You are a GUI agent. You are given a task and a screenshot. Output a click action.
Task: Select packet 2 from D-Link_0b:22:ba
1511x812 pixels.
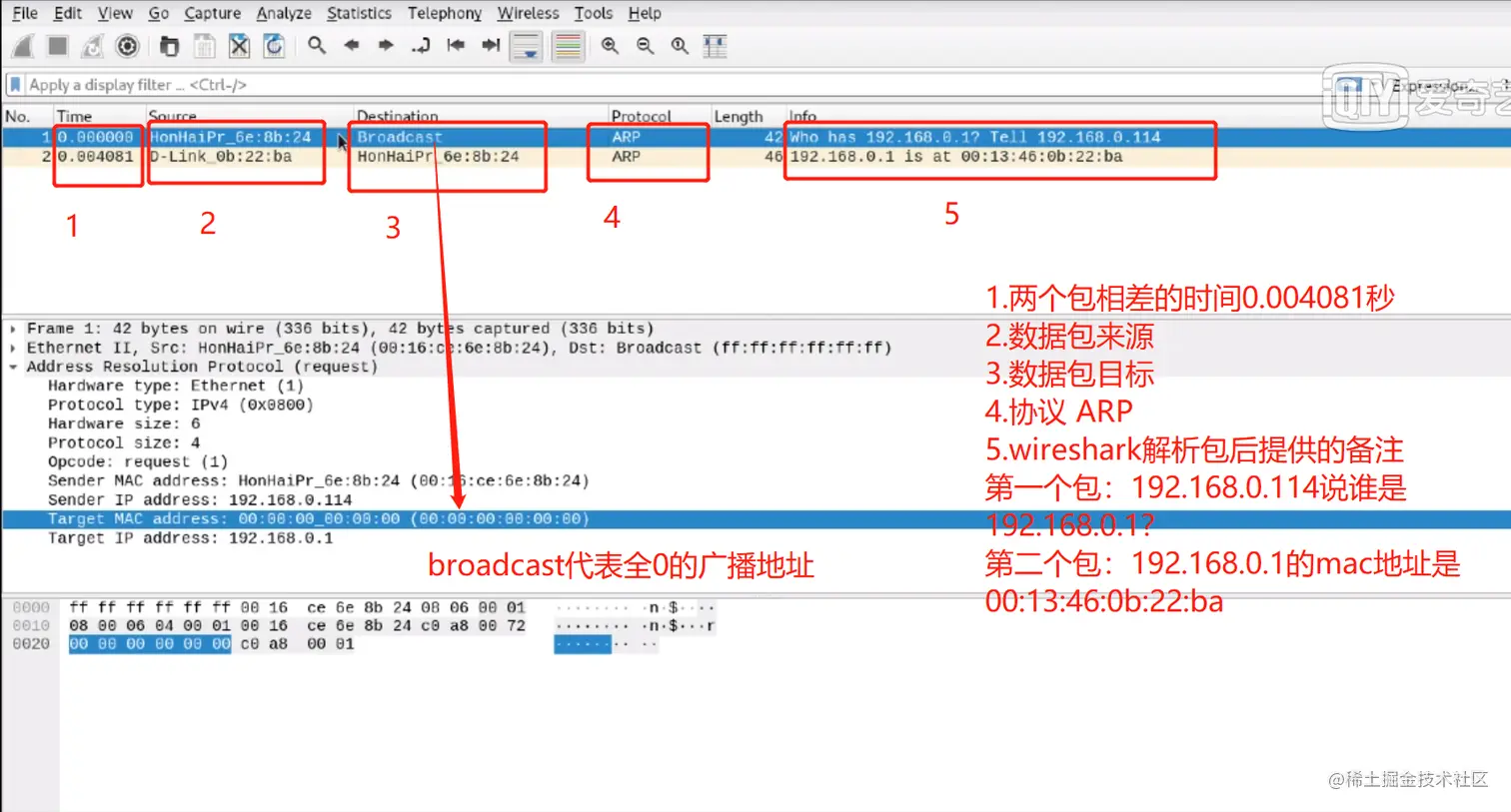click(755, 157)
